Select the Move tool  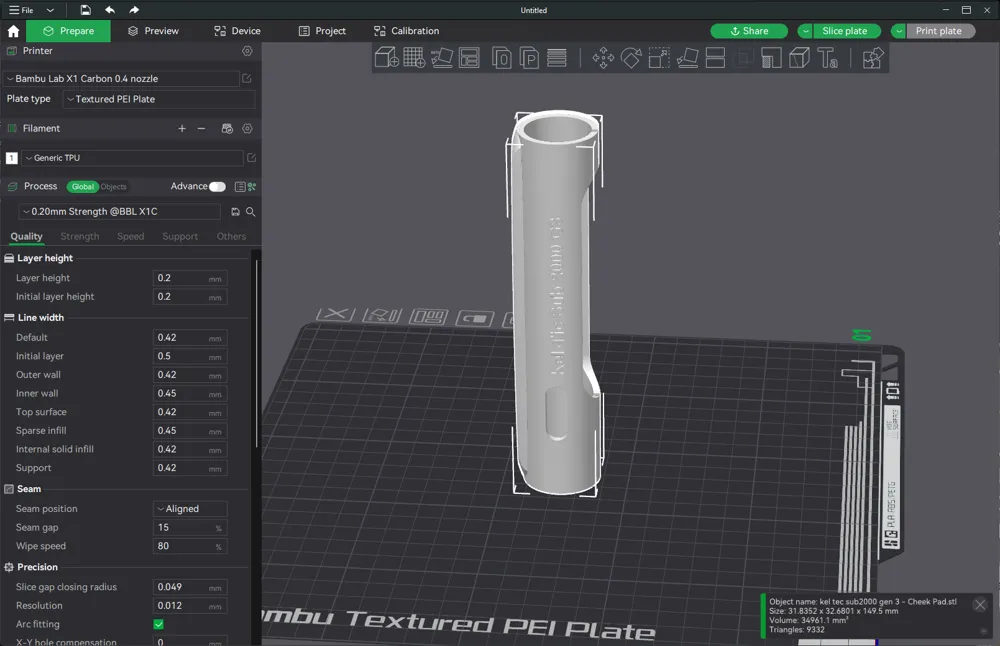[603, 58]
